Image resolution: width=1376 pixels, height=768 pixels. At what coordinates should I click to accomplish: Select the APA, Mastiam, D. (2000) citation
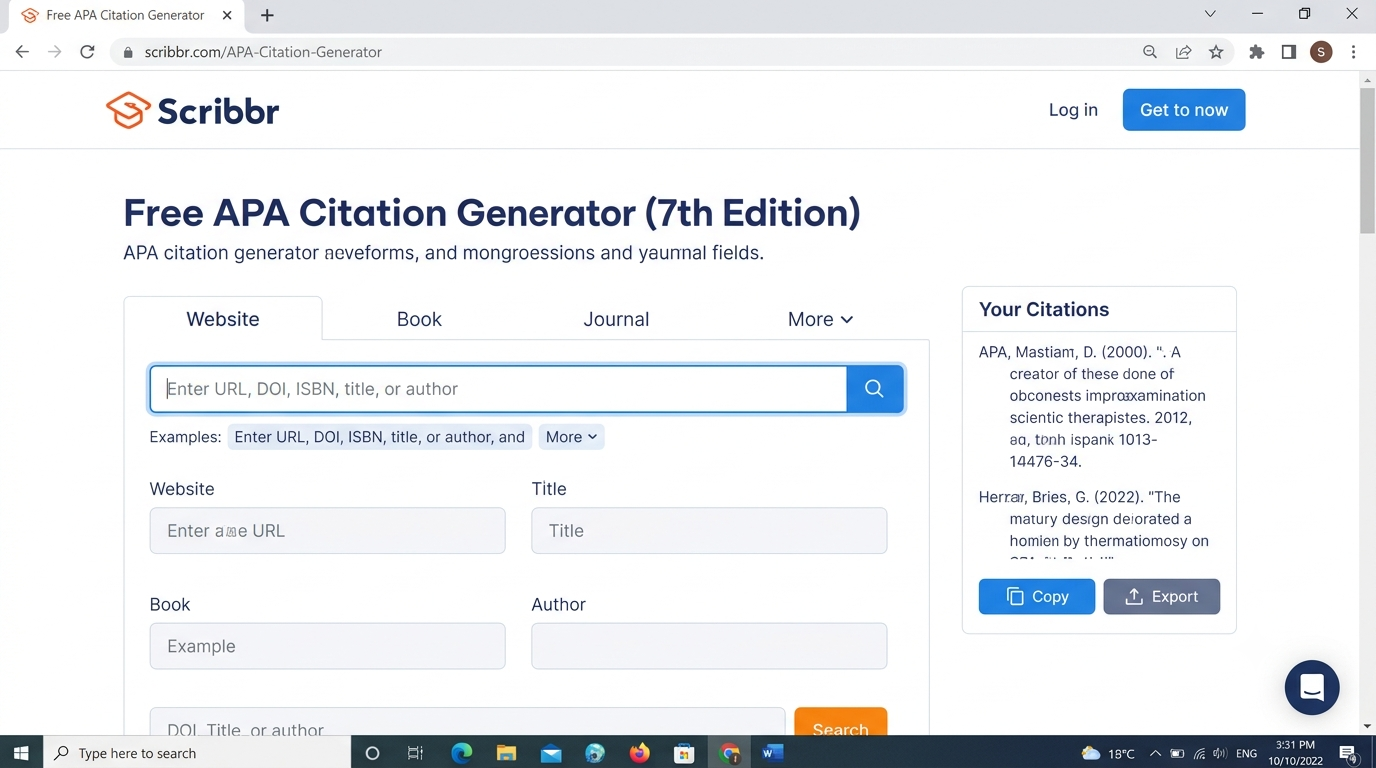click(x=1093, y=407)
